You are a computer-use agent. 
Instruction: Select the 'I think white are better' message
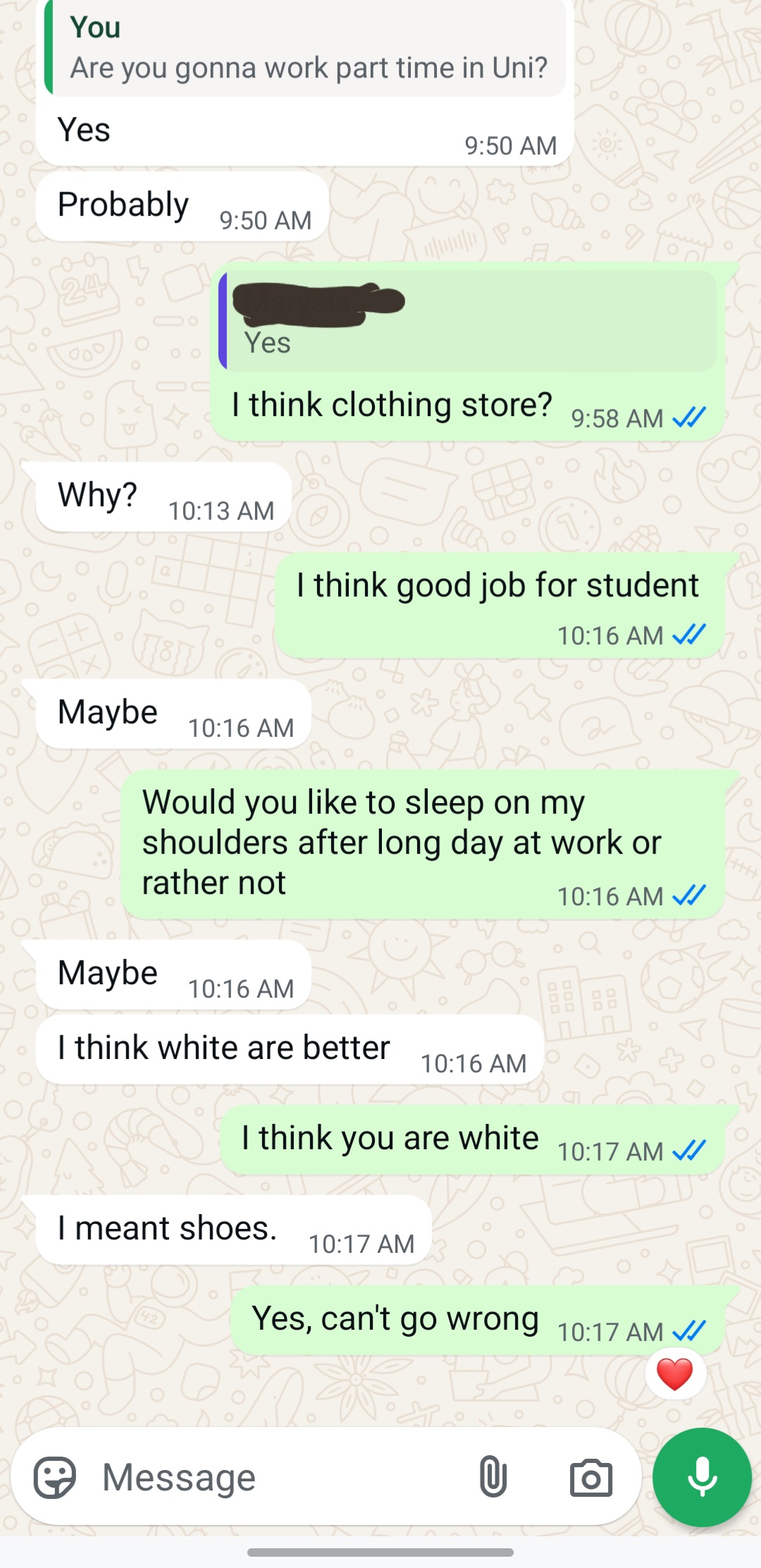pyautogui.click(x=290, y=1050)
